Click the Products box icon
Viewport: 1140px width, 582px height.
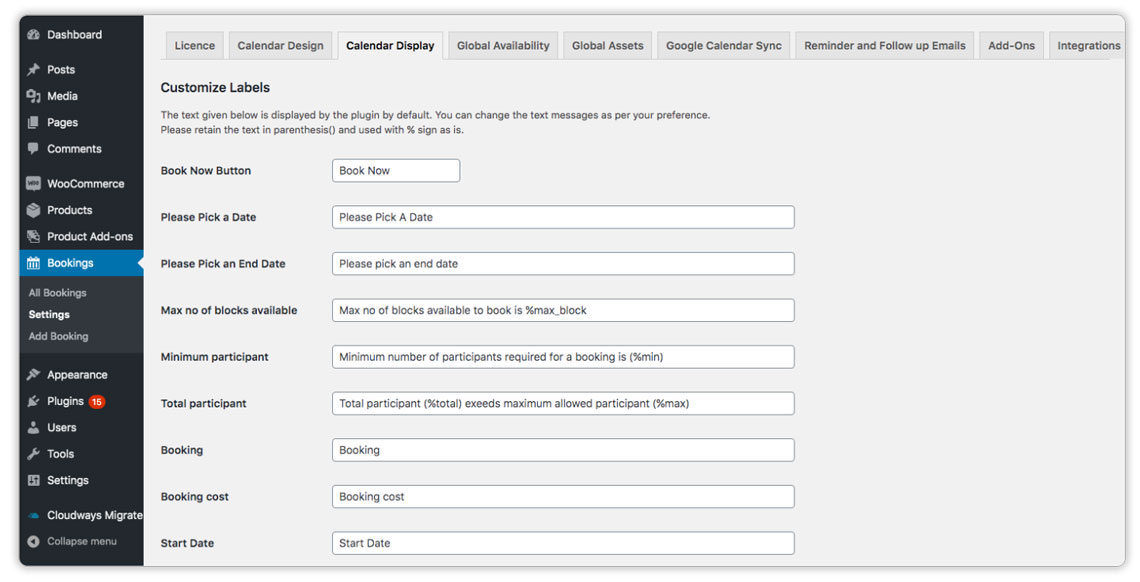point(33,210)
